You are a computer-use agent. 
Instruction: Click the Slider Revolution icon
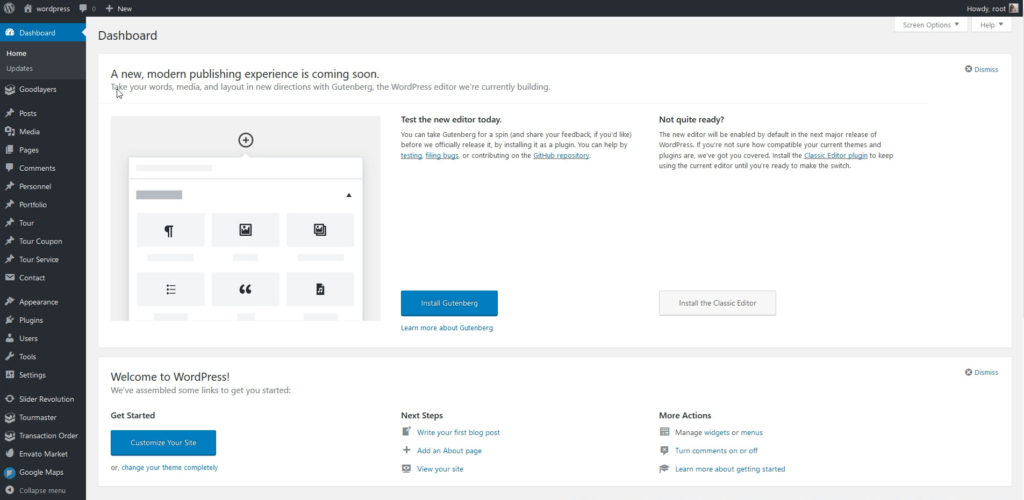[9, 399]
